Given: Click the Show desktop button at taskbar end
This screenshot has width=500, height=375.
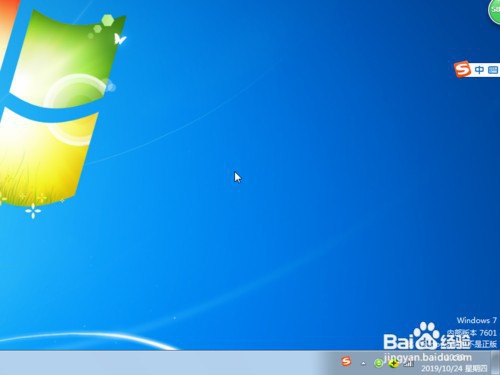Looking at the screenshot, I should pyautogui.click(x=496, y=363).
